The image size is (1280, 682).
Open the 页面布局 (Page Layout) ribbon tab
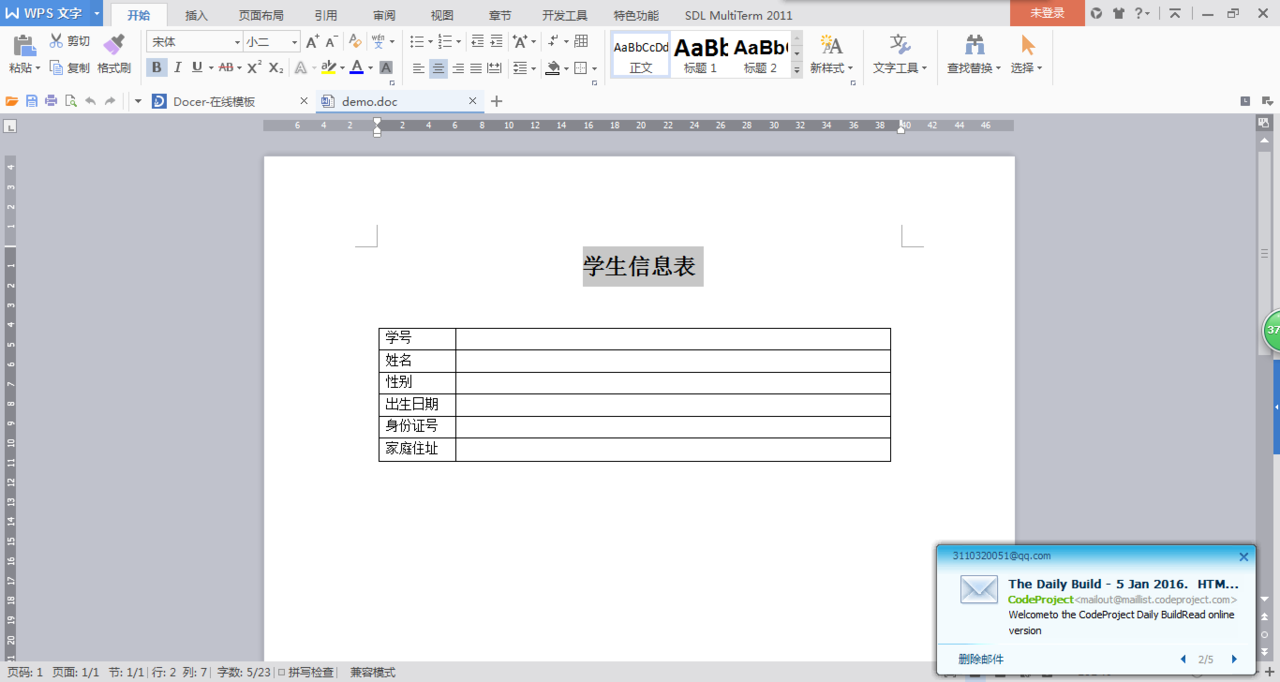261,15
